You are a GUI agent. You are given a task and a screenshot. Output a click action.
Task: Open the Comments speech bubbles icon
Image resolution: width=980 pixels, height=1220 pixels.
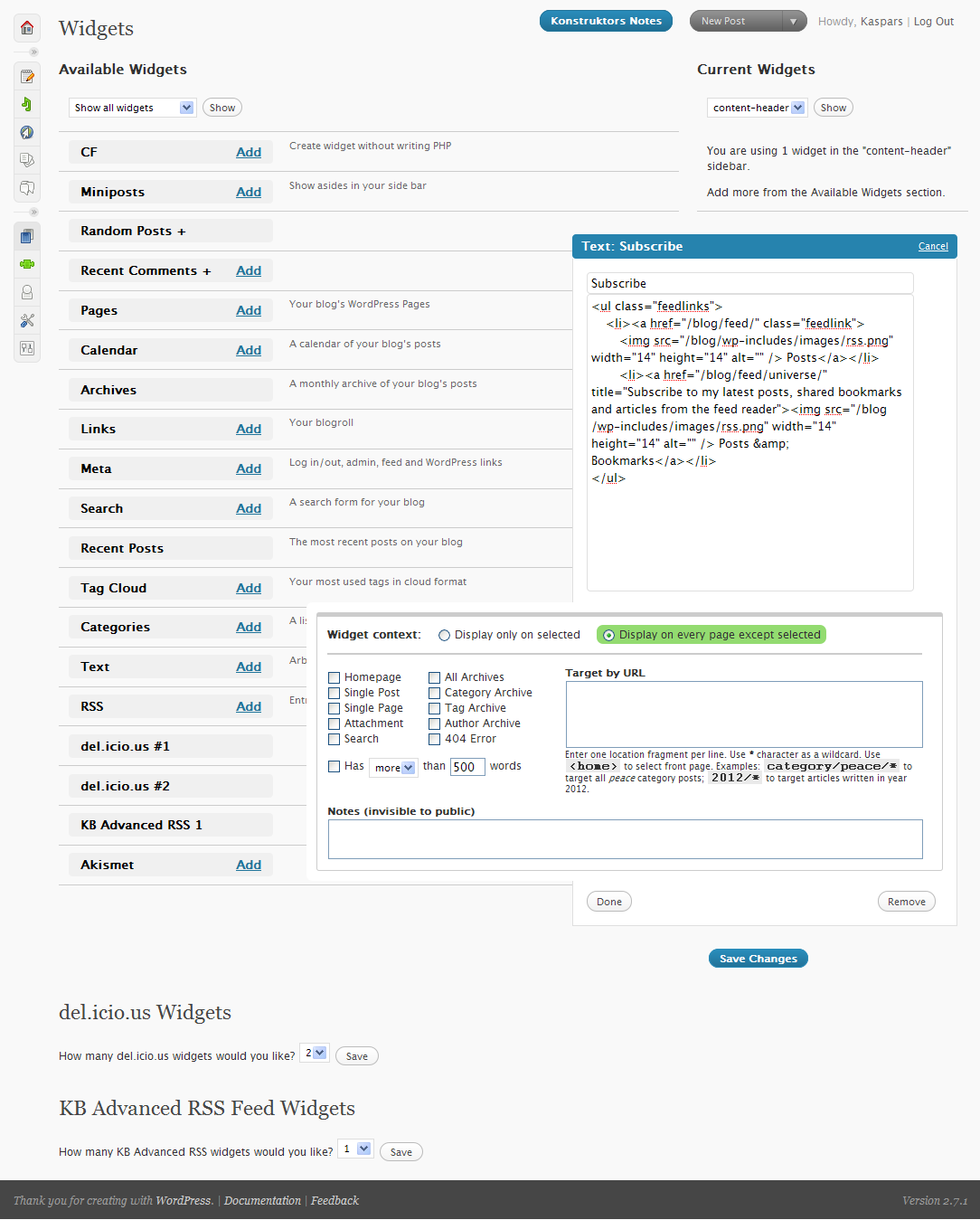point(27,188)
